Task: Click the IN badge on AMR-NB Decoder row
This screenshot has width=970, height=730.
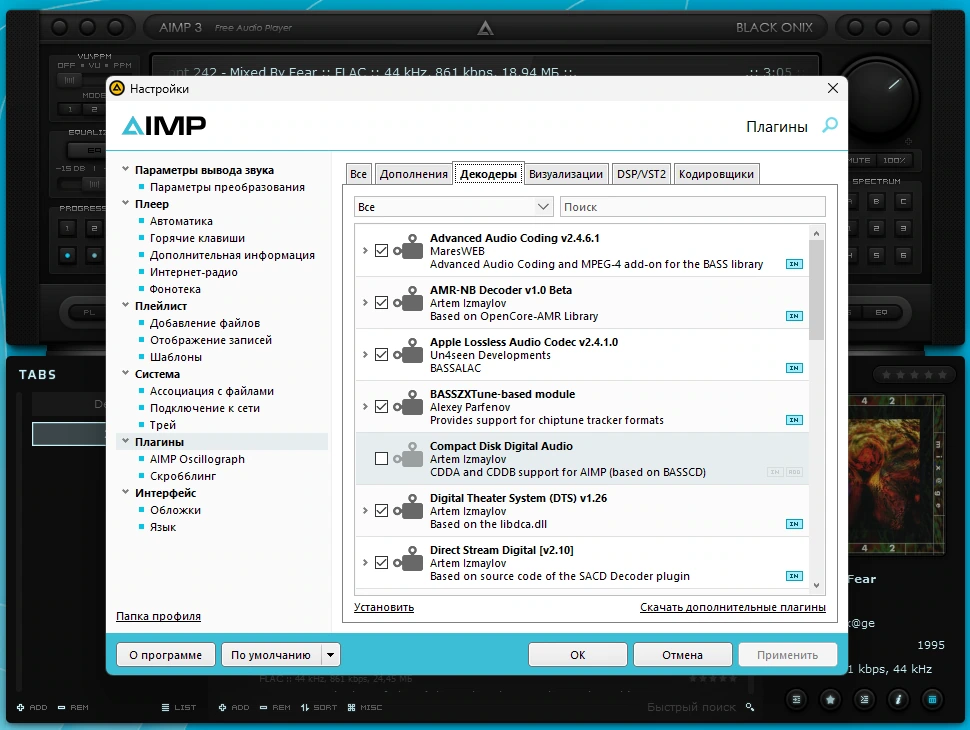Action: (794, 316)
